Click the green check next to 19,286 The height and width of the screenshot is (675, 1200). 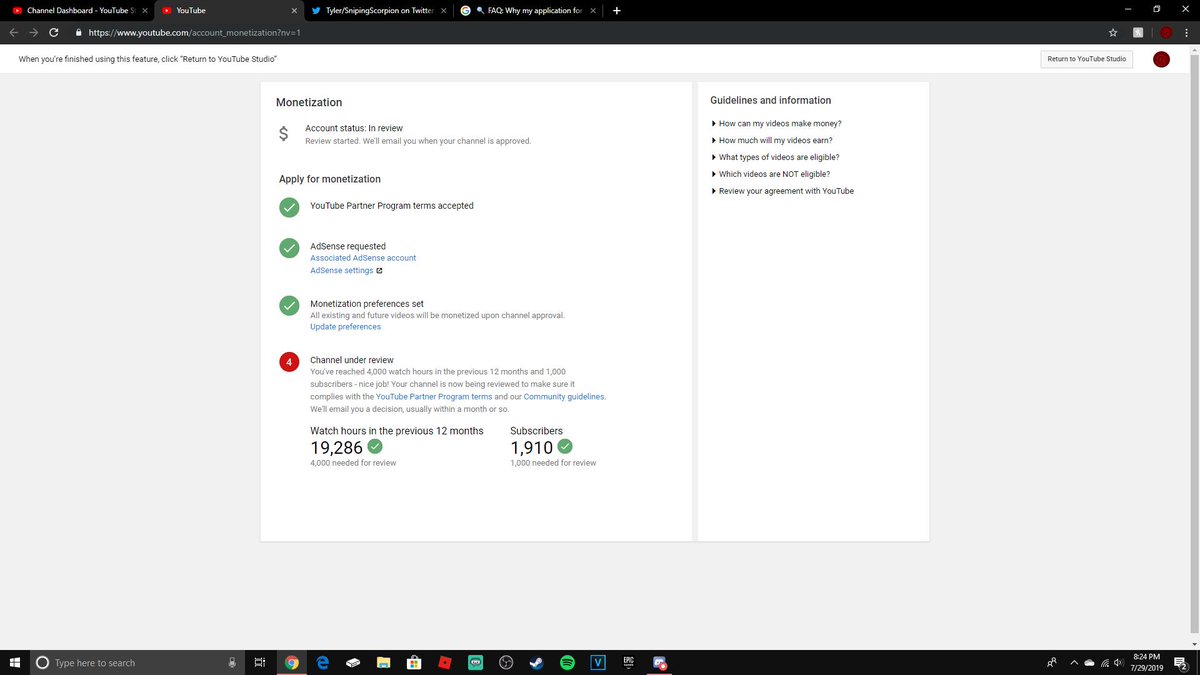pyautogui.click(x=375, y=446)
